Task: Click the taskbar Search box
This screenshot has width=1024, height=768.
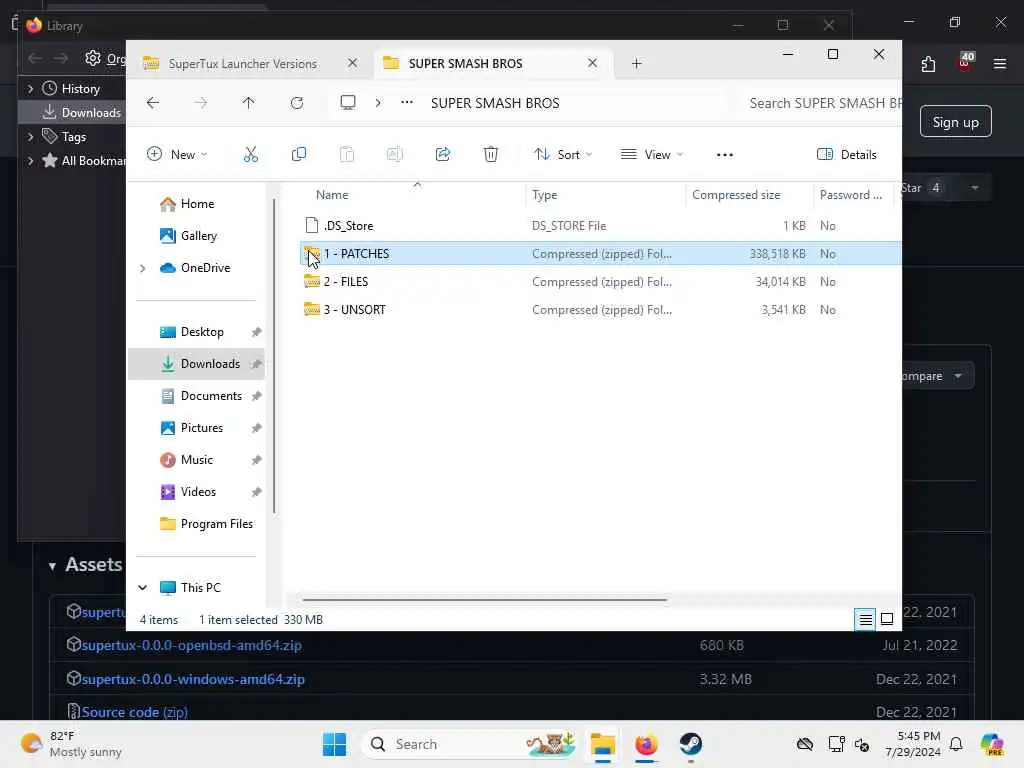Action: pyautogui.click(x=470, y=744)
